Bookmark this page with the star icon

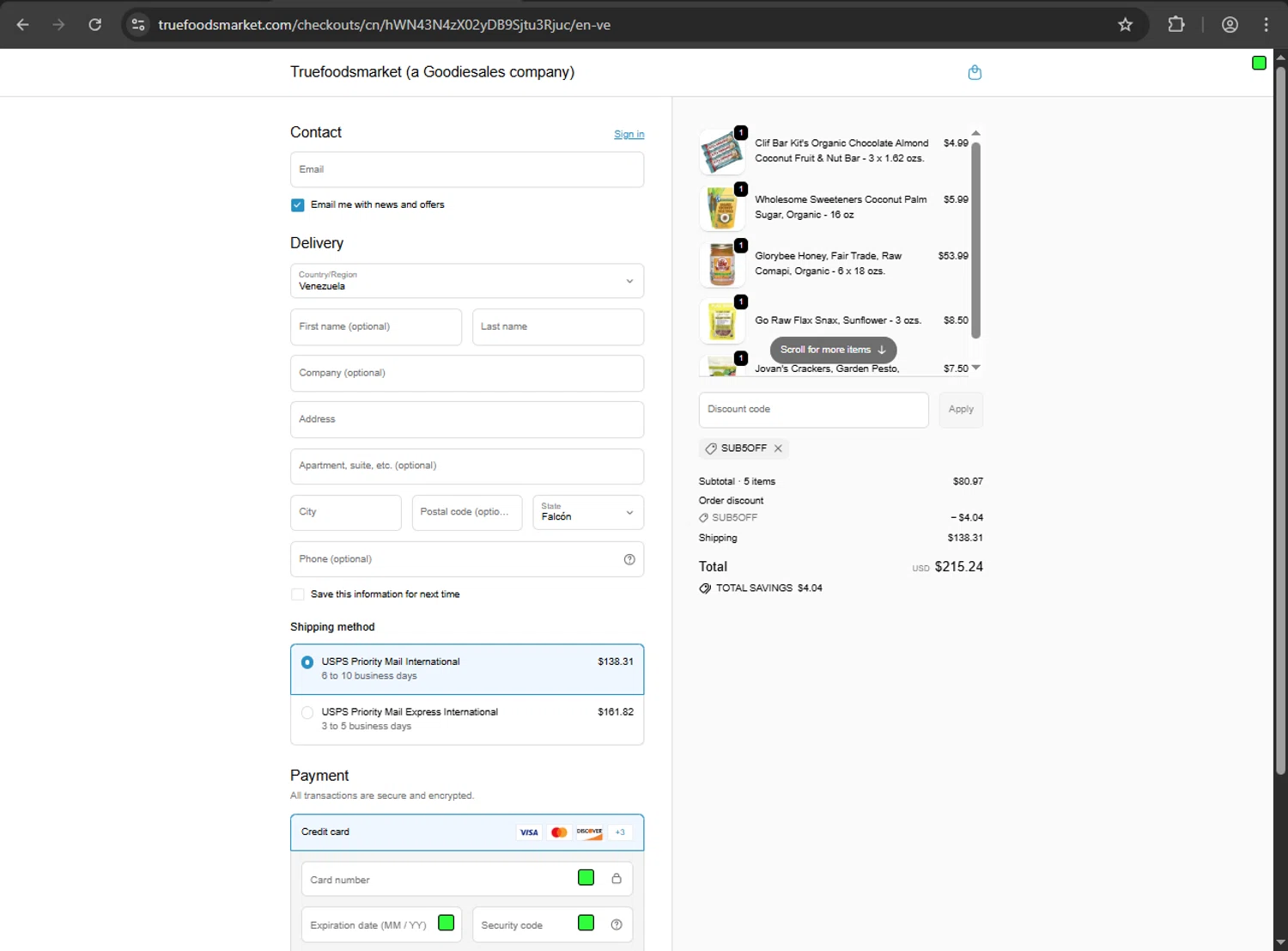1125,25
